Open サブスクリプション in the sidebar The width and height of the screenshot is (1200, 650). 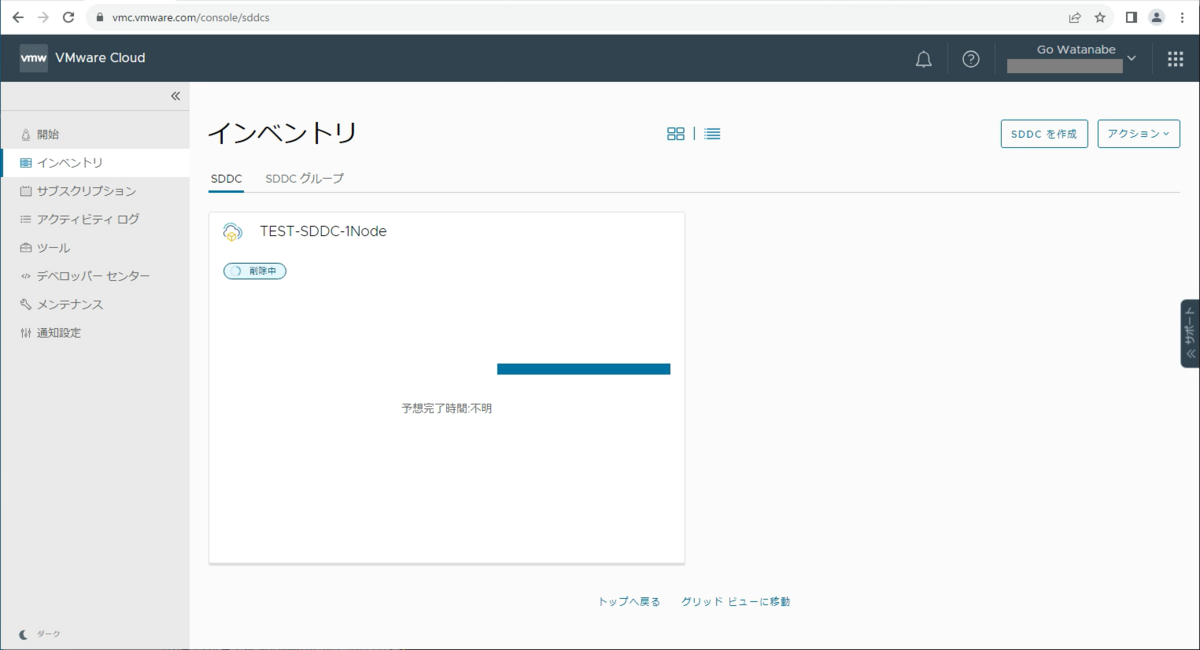click(x=95, y=191)
